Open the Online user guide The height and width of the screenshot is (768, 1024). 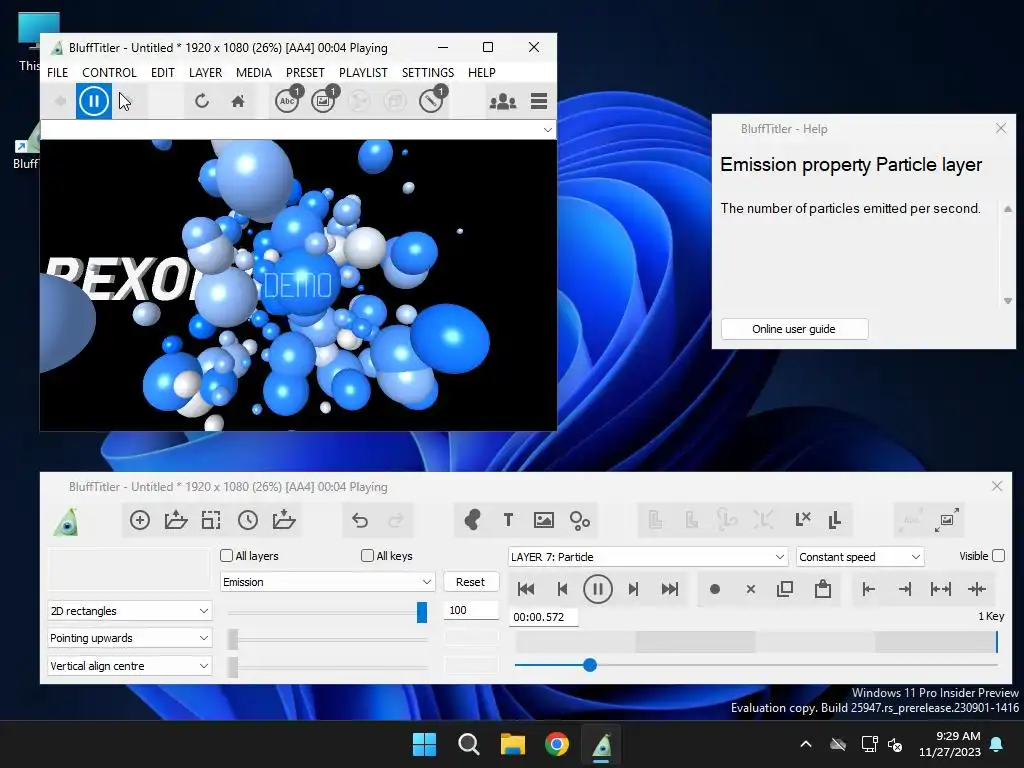794,329
